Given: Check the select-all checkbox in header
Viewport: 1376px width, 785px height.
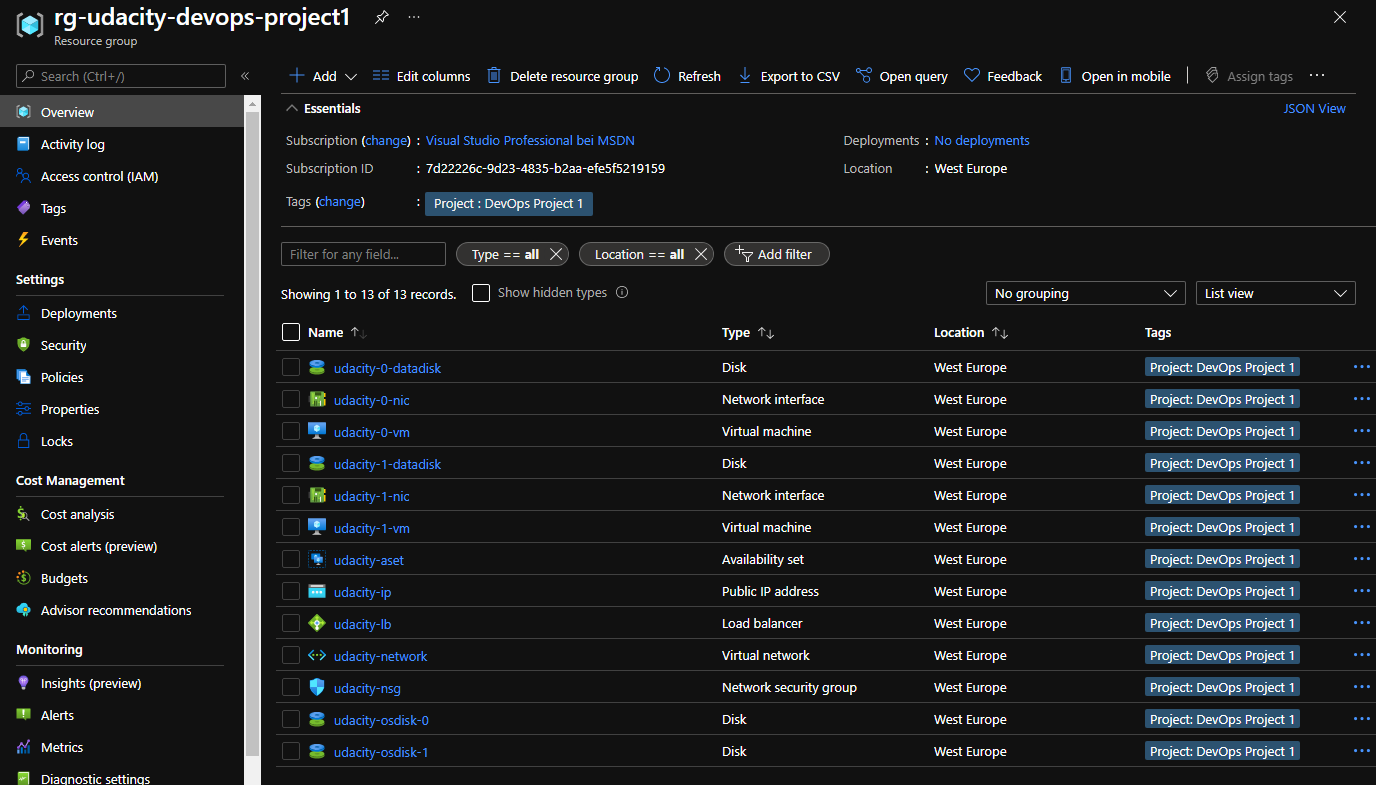Looking at the screenshot, I should click(x=291, y=332).
